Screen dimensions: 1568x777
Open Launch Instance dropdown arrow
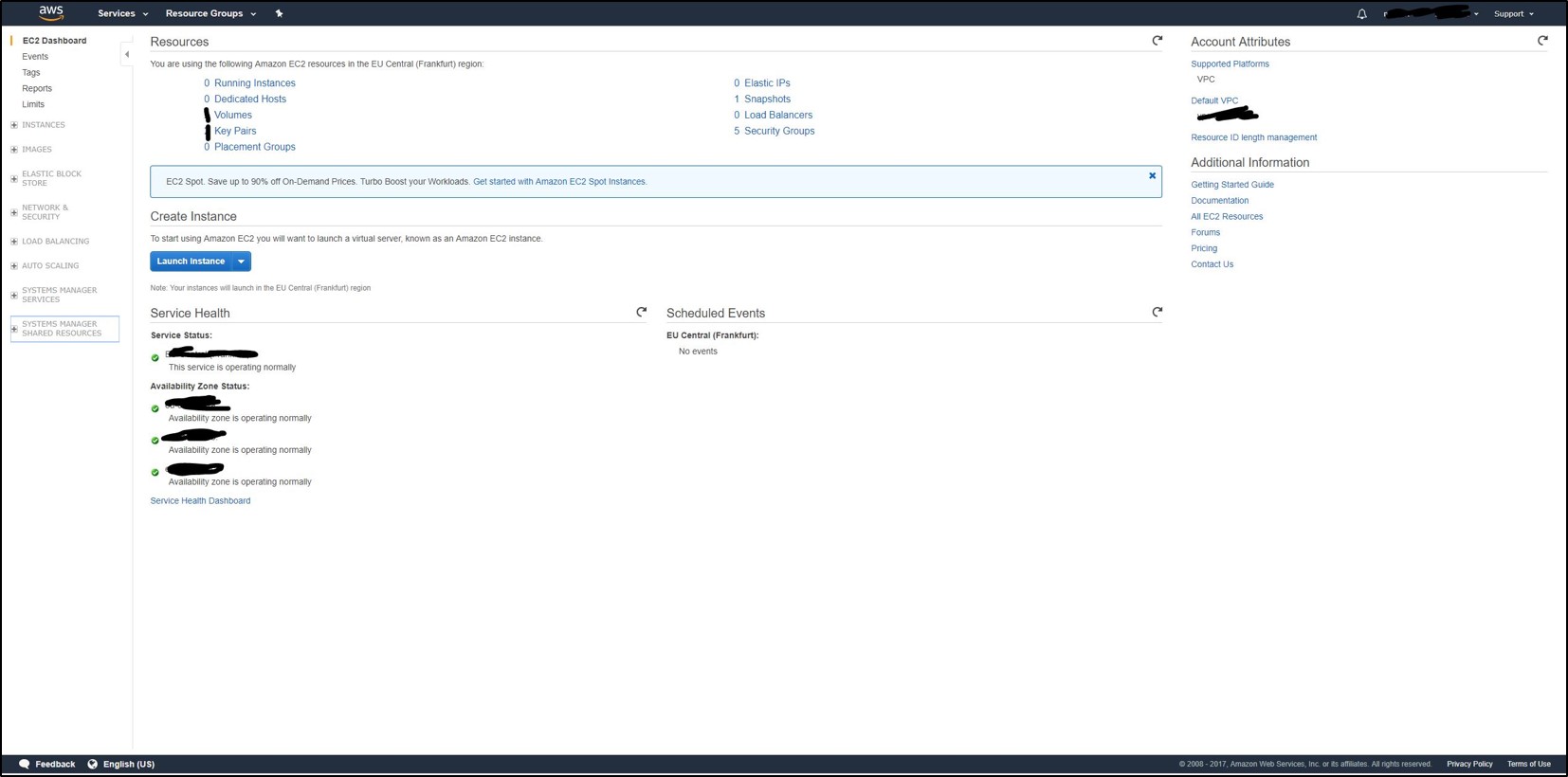tap(241, 262)
